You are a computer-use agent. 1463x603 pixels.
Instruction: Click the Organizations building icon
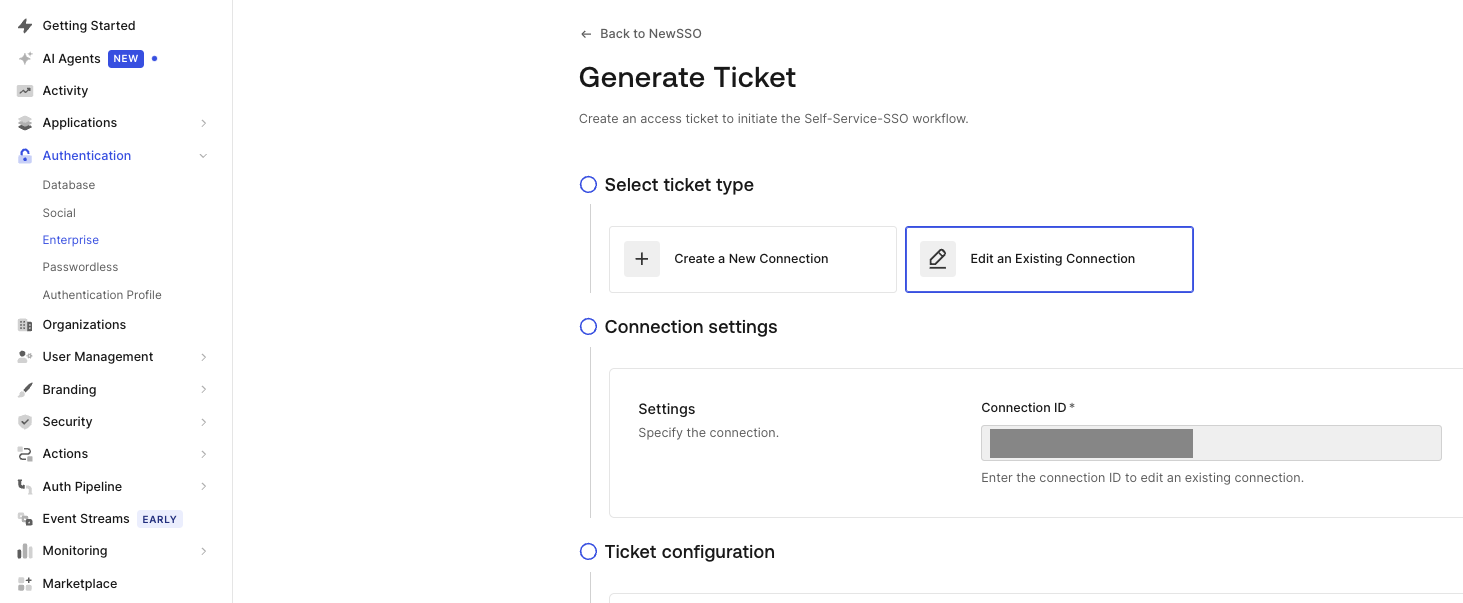pyautogui.click(x=25, y=325)
